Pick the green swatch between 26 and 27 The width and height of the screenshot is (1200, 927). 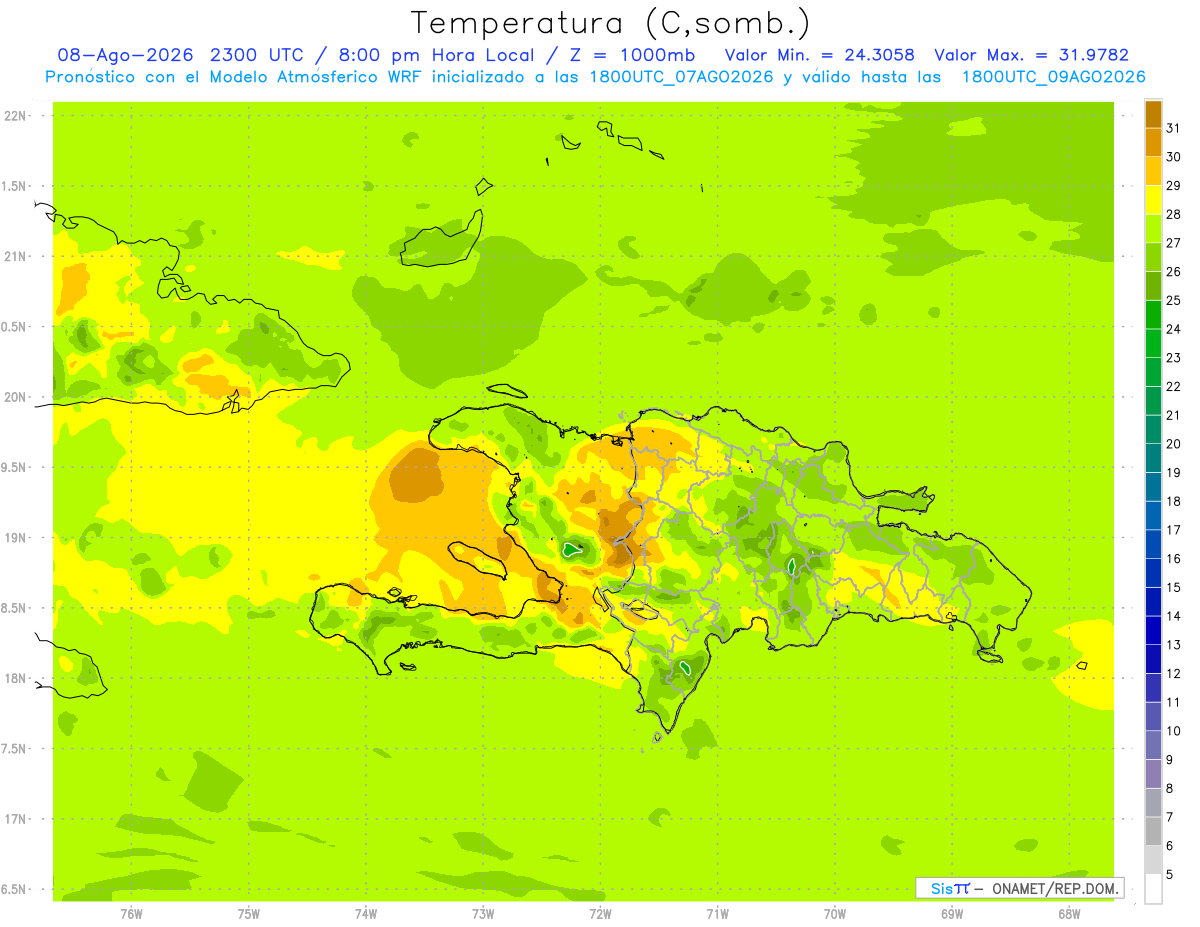coord(1154,257)
